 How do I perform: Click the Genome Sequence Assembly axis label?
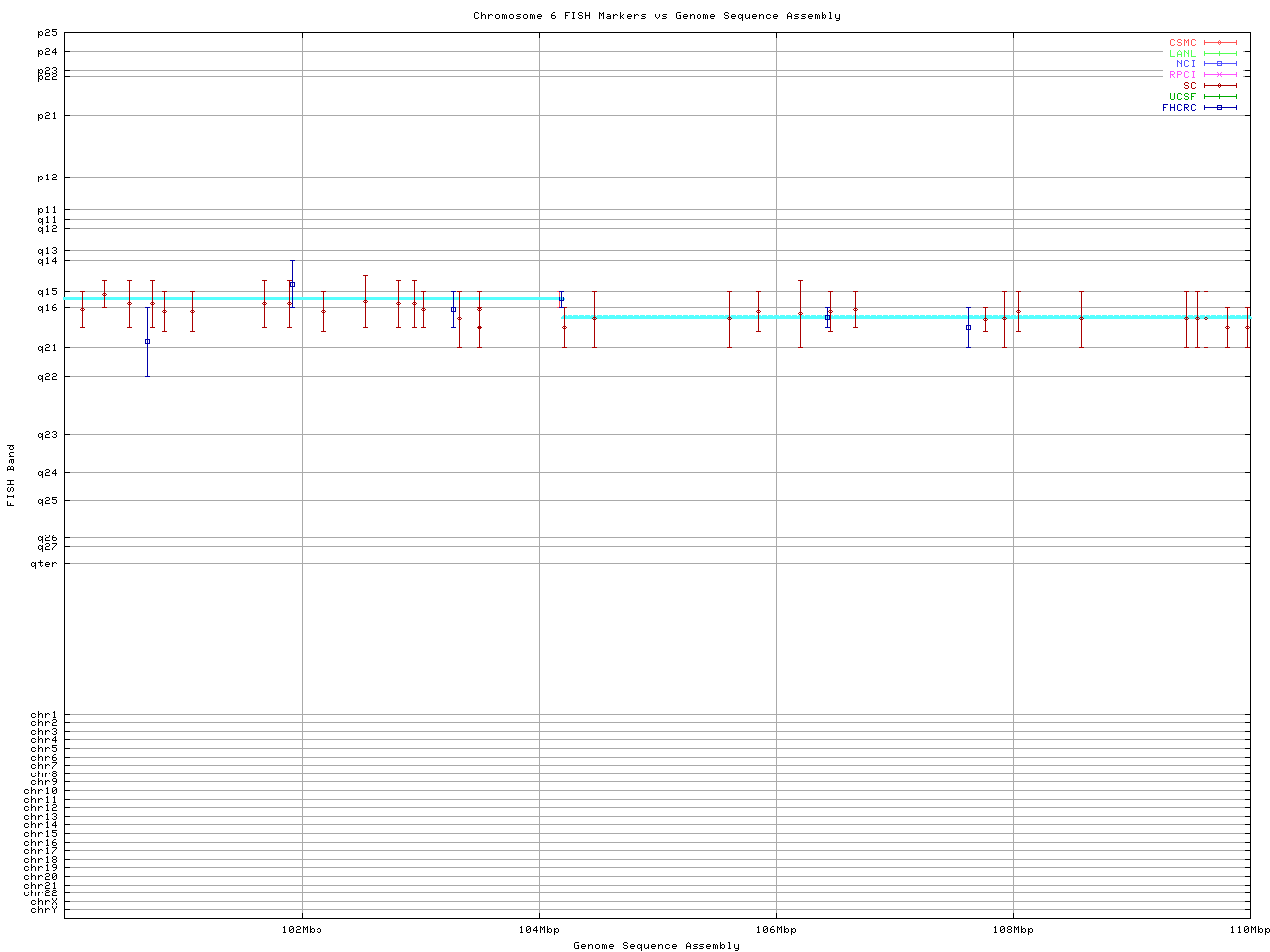tap(657, 946)
